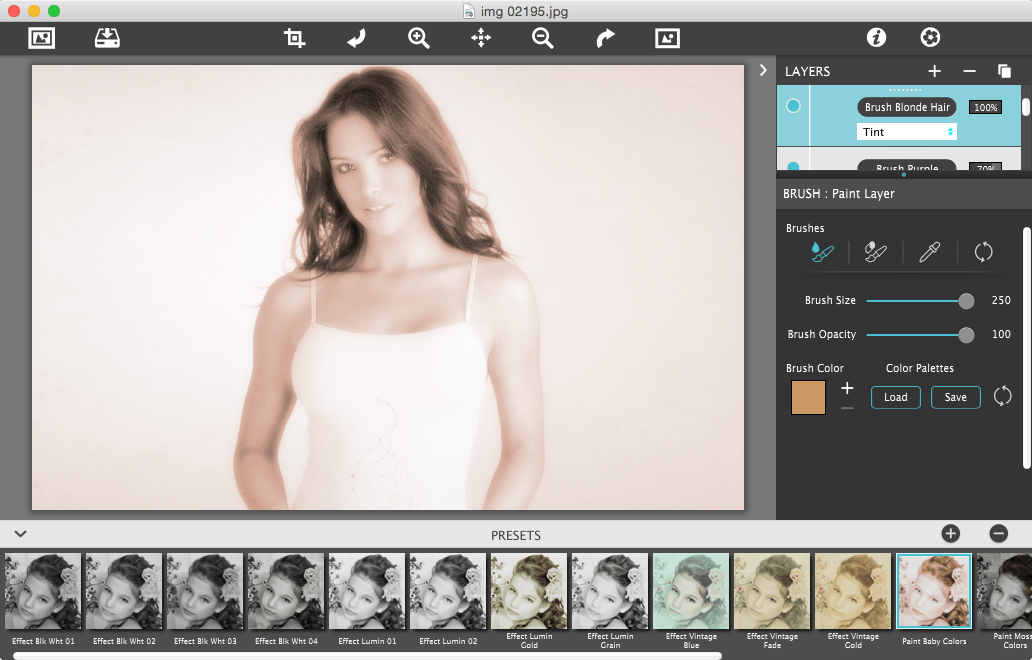1032x660 pixels.
Task: Select the Paint Baby Colors preset
Action: coord(933,592)
